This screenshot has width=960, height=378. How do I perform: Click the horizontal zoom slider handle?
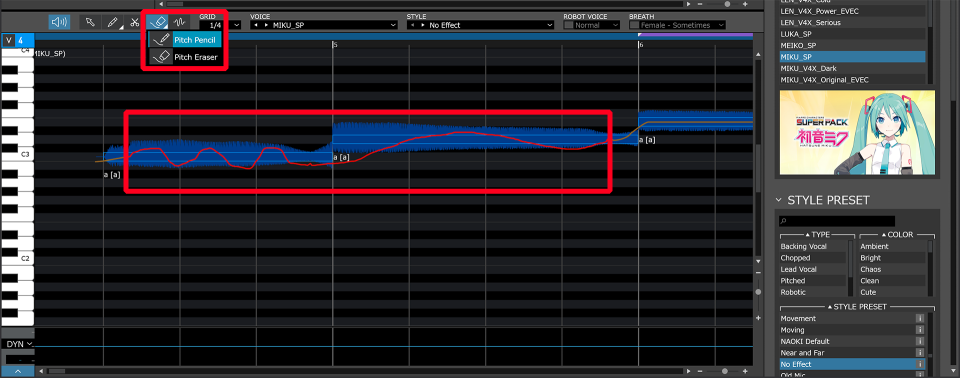[x=725, y=371]
